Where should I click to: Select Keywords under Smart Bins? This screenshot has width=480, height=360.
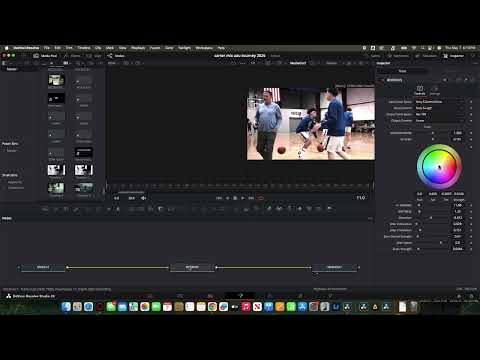pyautogui.click(x=15, y=182)
